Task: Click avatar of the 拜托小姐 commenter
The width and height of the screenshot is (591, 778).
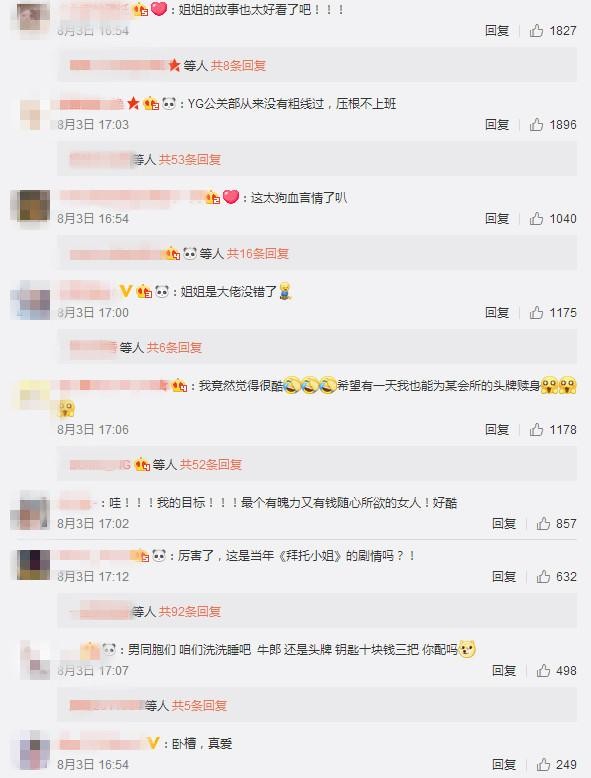Action: (33, 565)
